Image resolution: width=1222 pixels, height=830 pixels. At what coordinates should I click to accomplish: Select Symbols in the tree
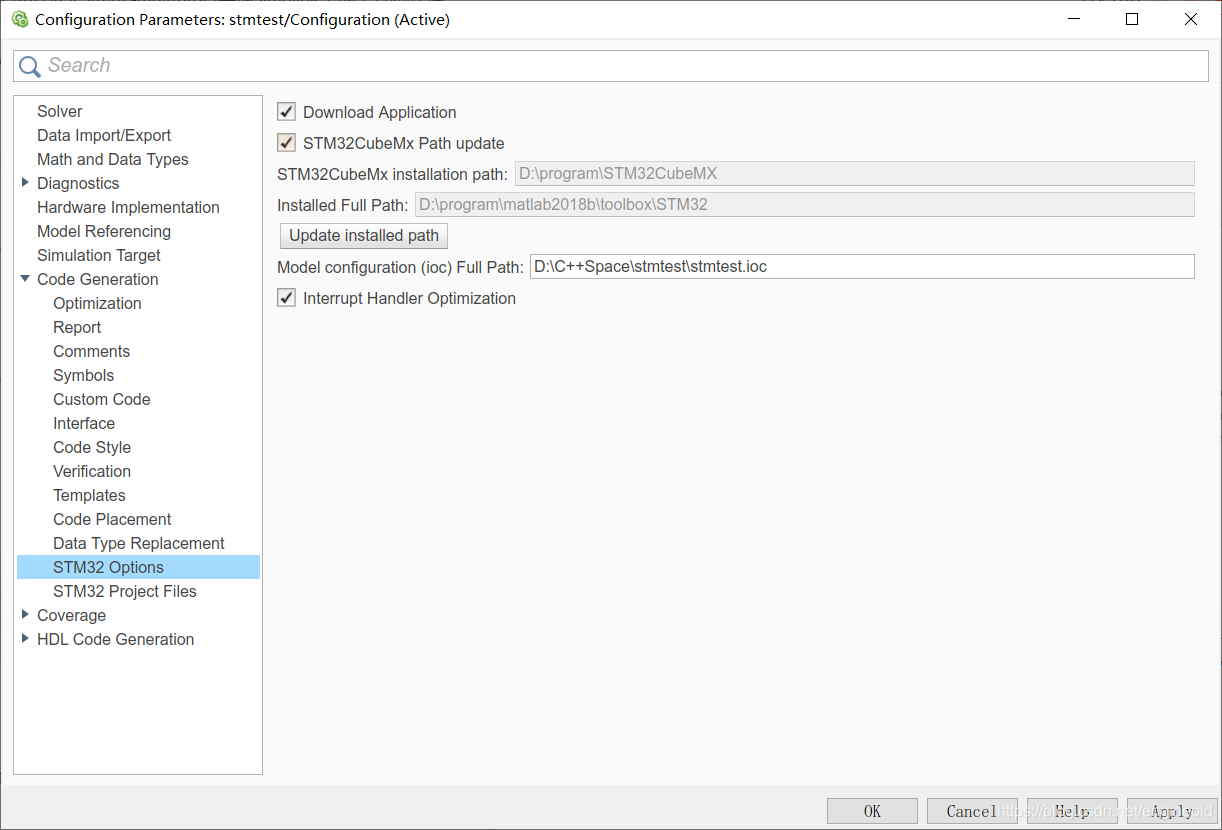(84, 375)
